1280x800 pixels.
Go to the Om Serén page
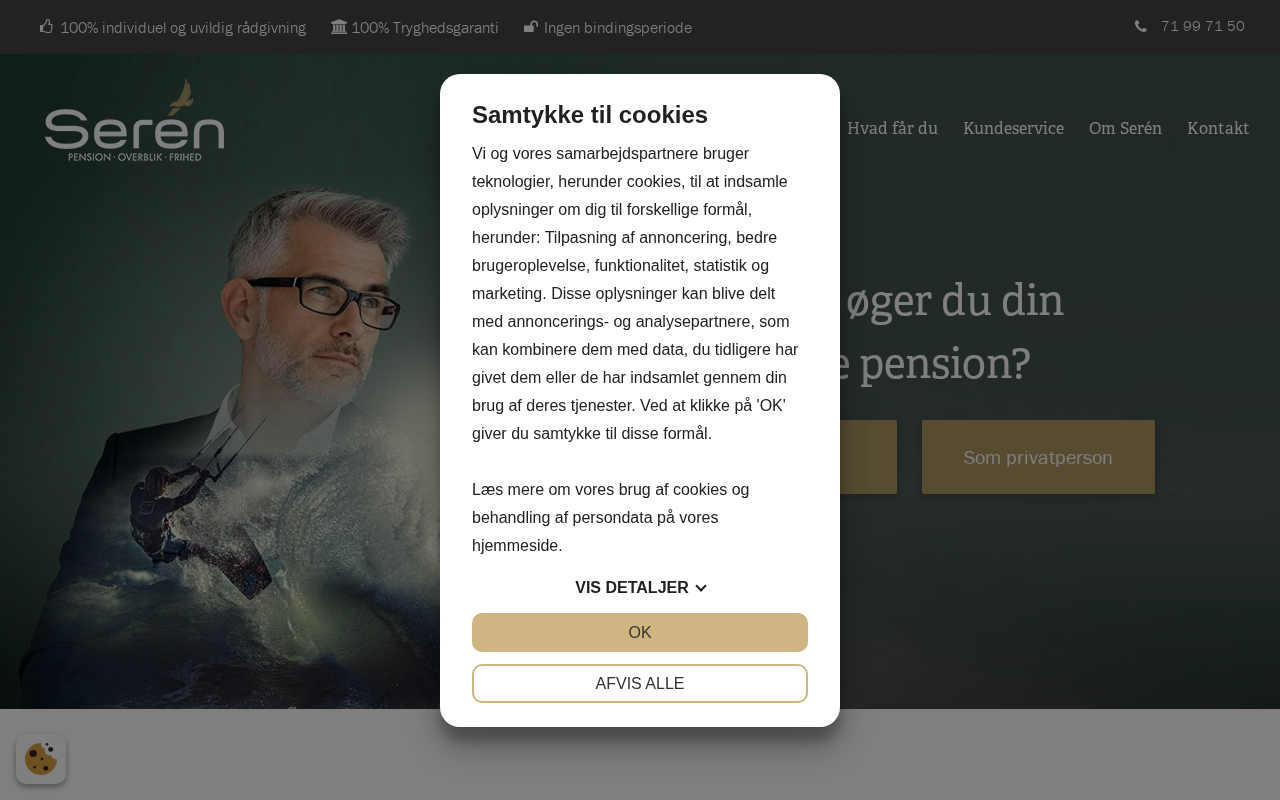1125,128
